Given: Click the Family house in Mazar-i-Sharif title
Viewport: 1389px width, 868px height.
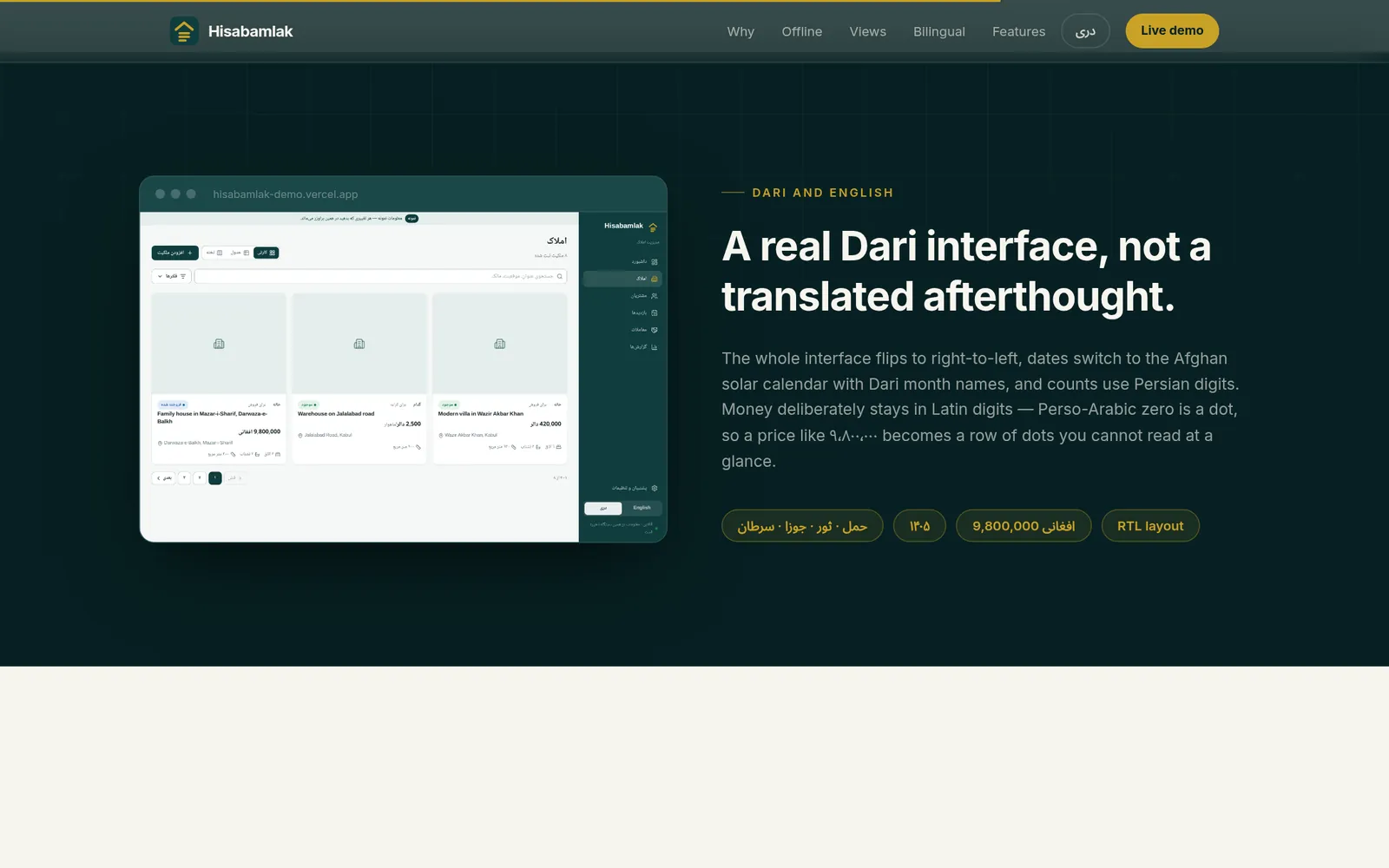Looking at the screenshot, I should point(212,418).
